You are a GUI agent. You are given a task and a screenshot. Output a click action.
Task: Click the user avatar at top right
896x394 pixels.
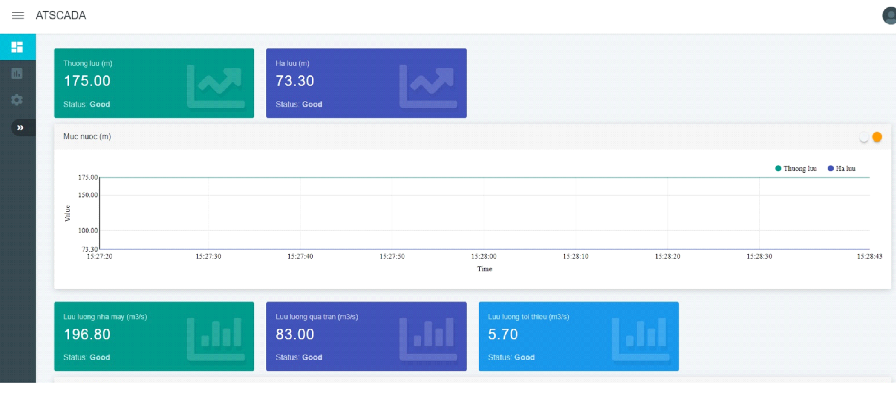(x=889, y=16)
